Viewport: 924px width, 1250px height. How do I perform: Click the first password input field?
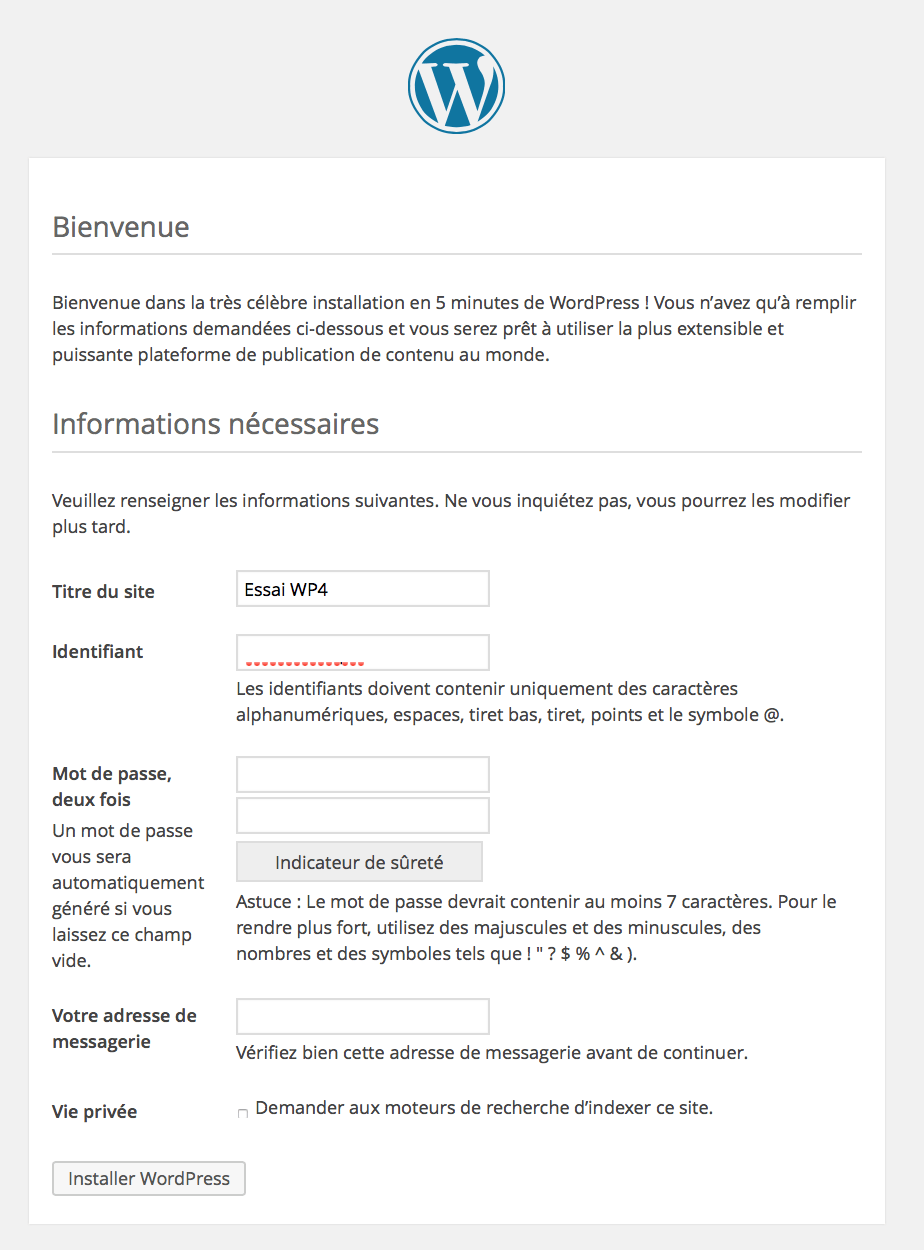point(362,775)
